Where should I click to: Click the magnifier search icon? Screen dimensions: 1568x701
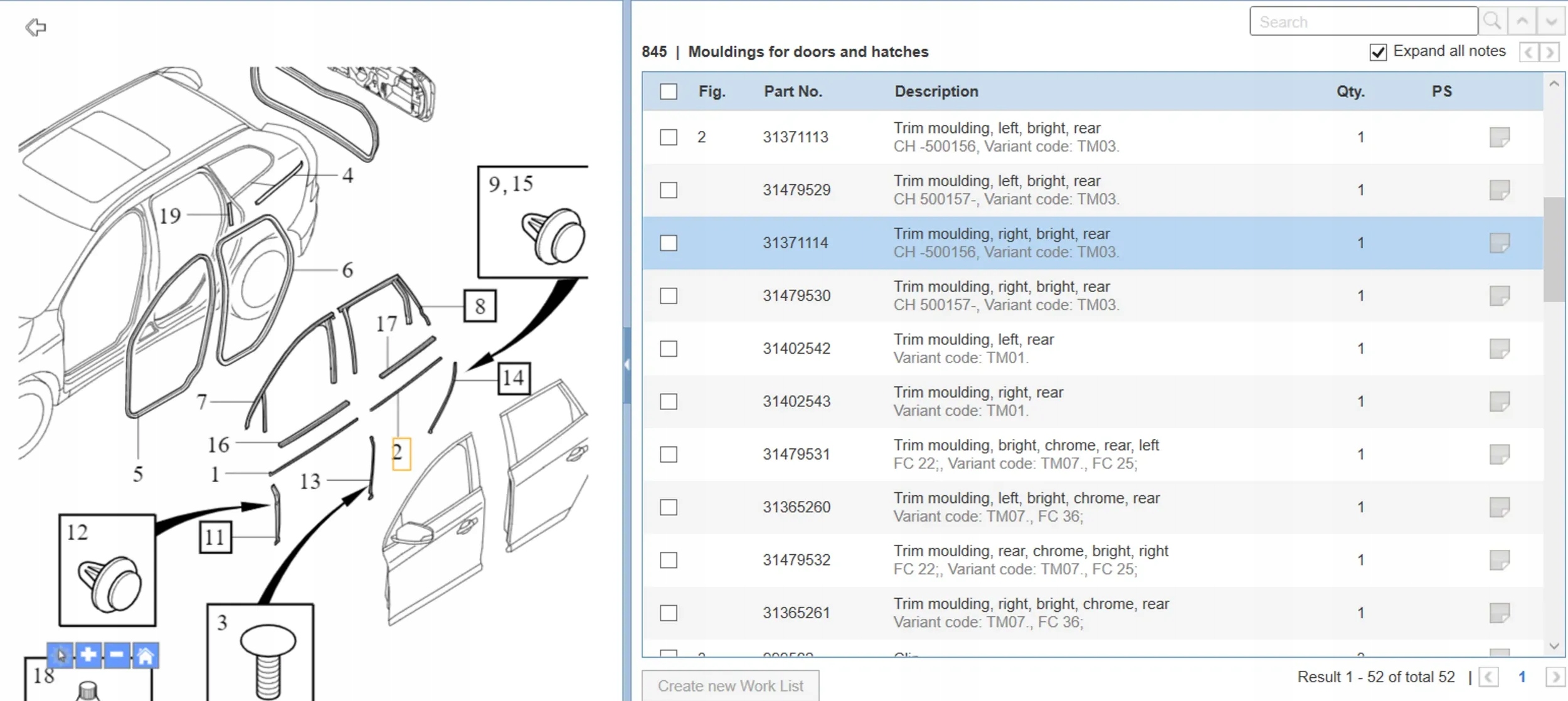[x=1491, y=22]
